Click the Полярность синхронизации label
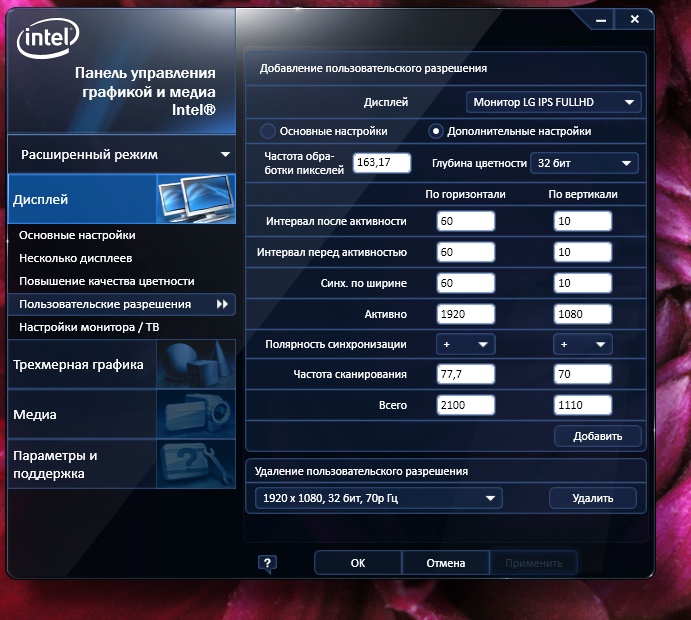This screenshot has height=620, width=691. pos(336,344)
